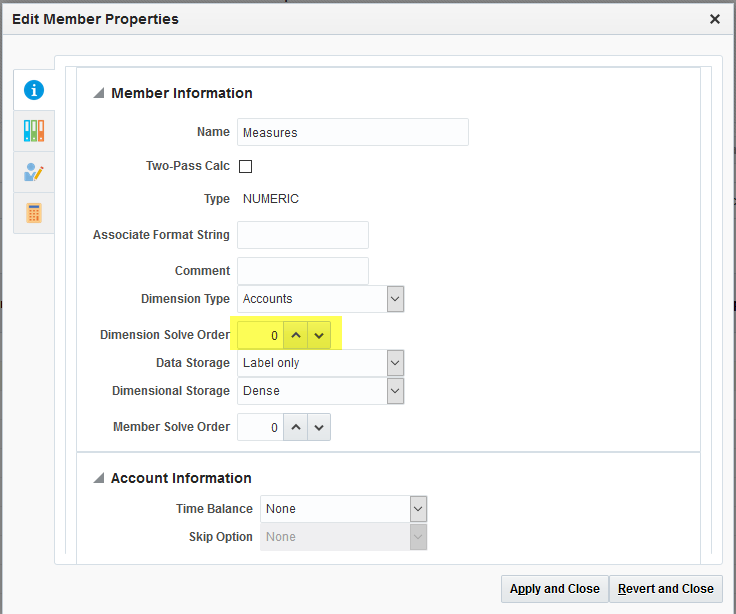Decrease the Member Solve Order value
736x614 pixels.
(319, 427)
